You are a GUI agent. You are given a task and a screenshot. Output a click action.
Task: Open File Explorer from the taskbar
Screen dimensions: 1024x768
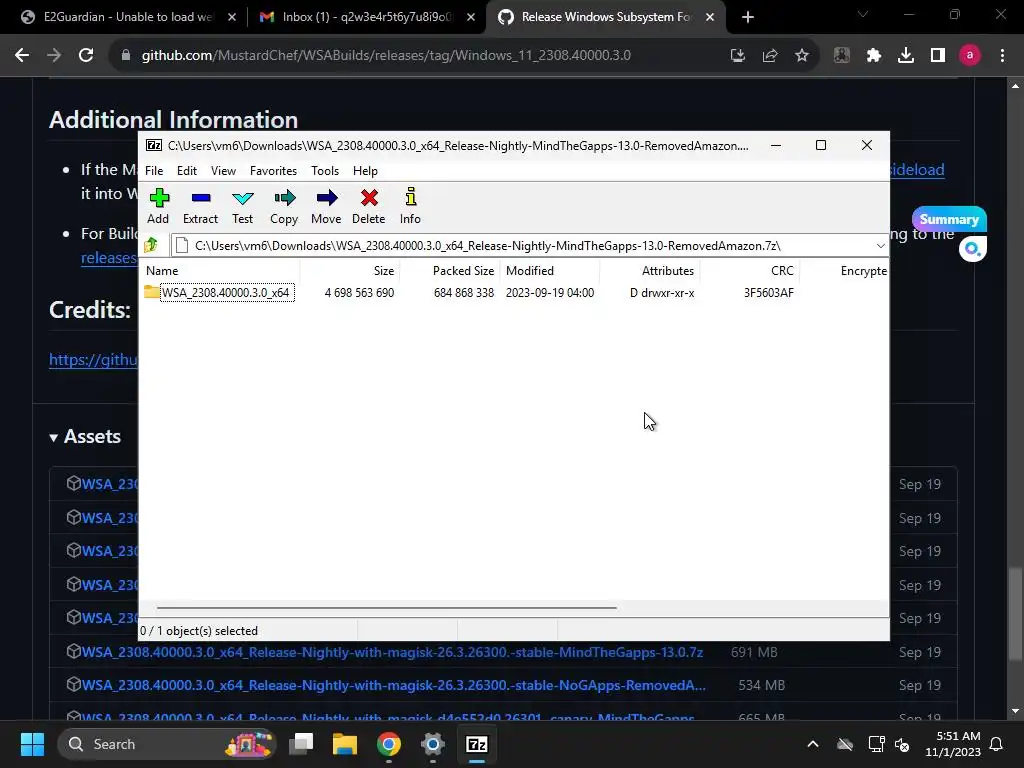[x=345, y=744]
